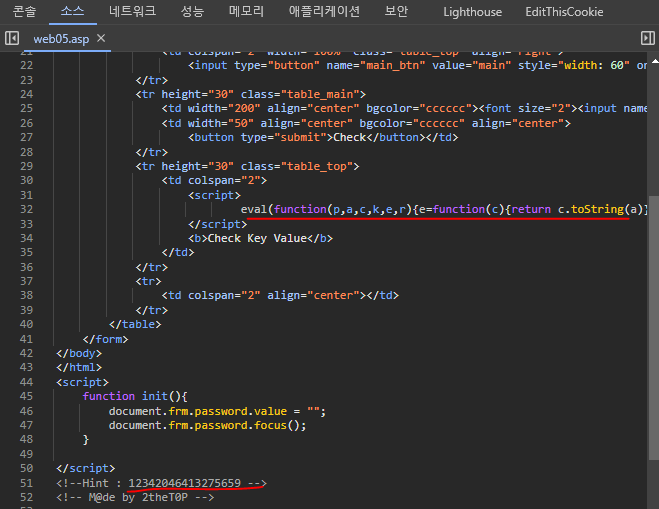659x509 pixels.
Task: Click the </html> closing tag
Action: [x=79, y=367]
